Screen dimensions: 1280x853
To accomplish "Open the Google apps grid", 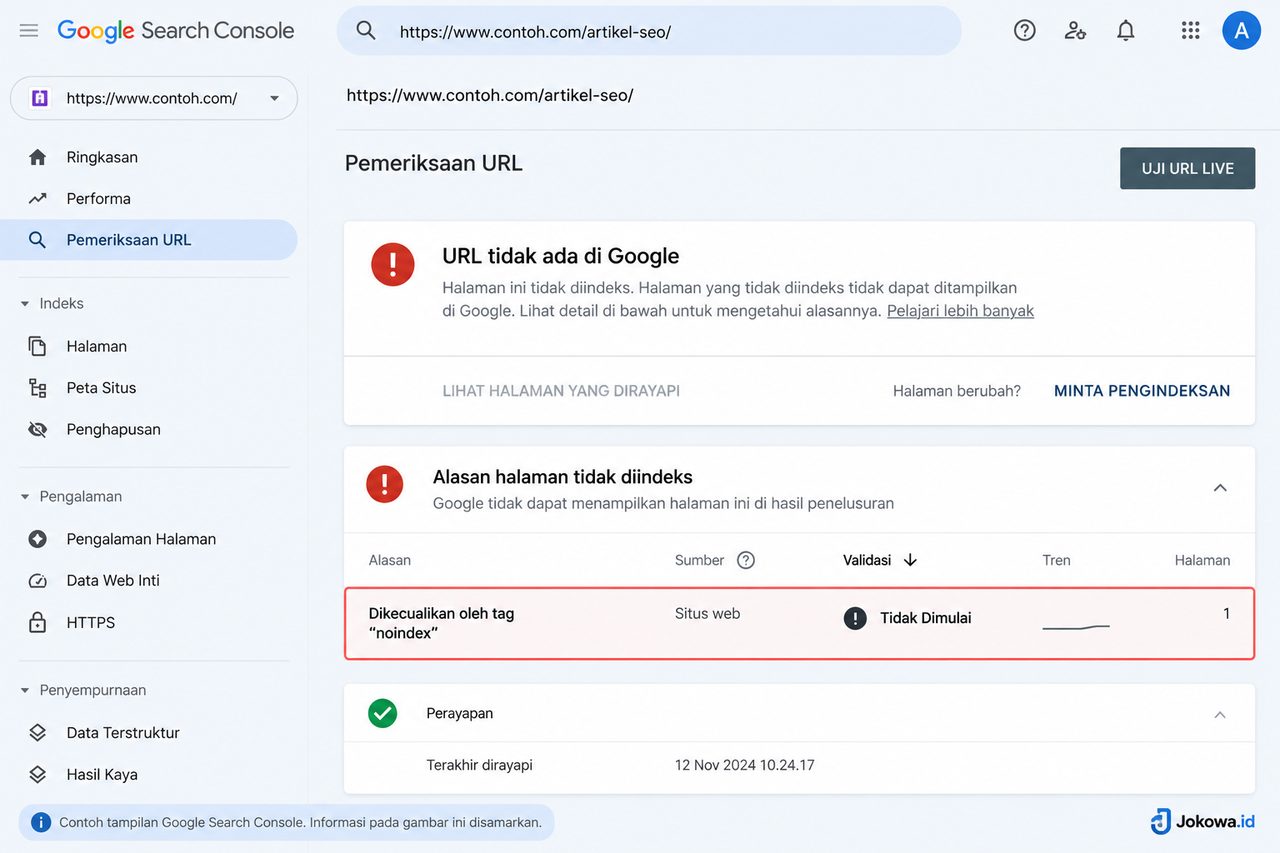I will pos(1190,31).
